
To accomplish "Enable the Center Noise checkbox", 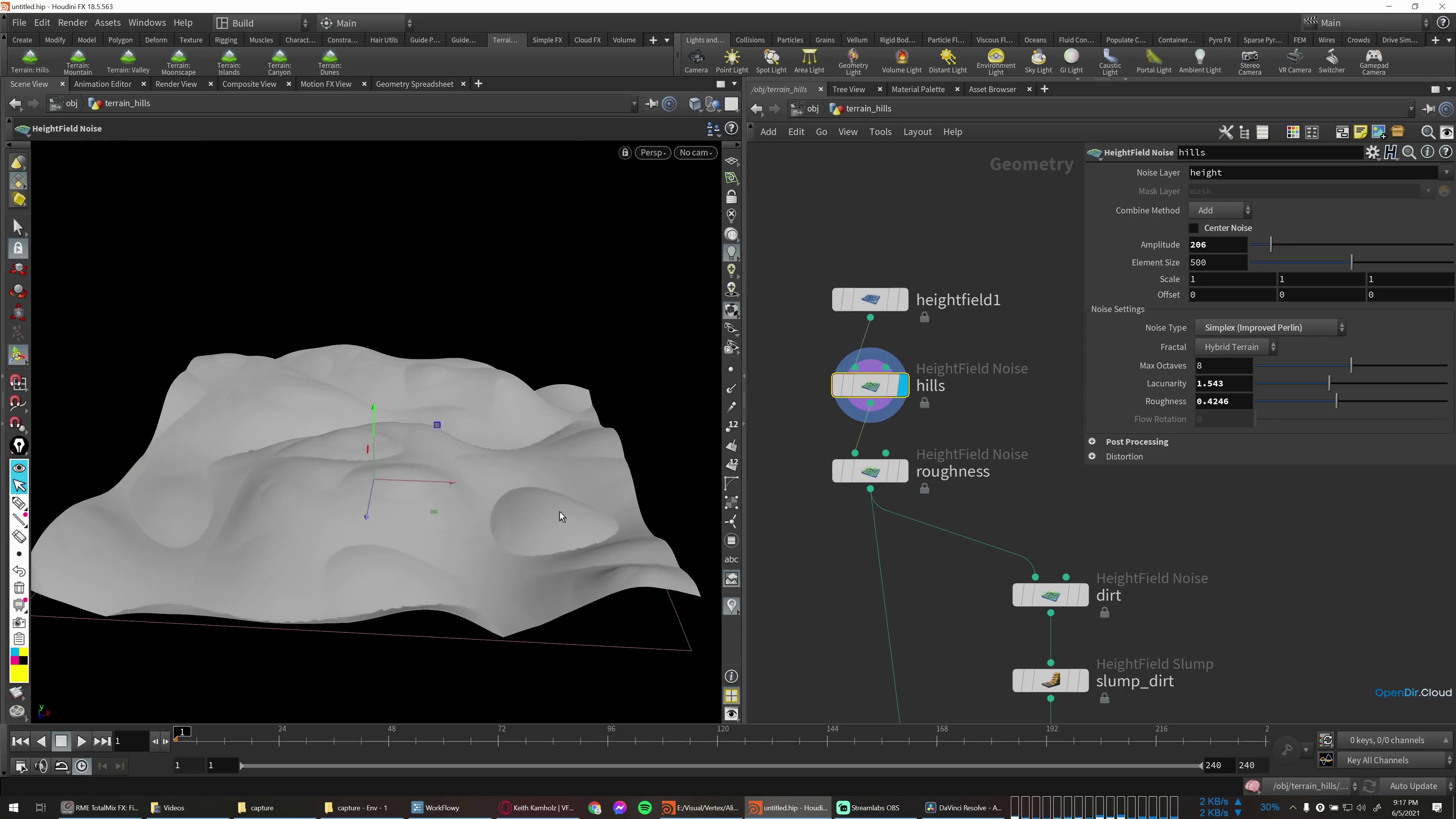I will pyautogui.click(x=1193, y=227).
